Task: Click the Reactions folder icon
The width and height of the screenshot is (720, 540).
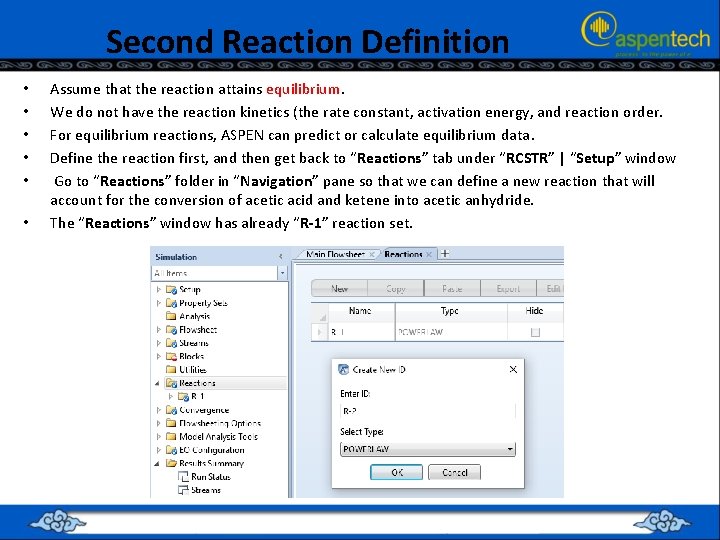Action: click(171, 383)
